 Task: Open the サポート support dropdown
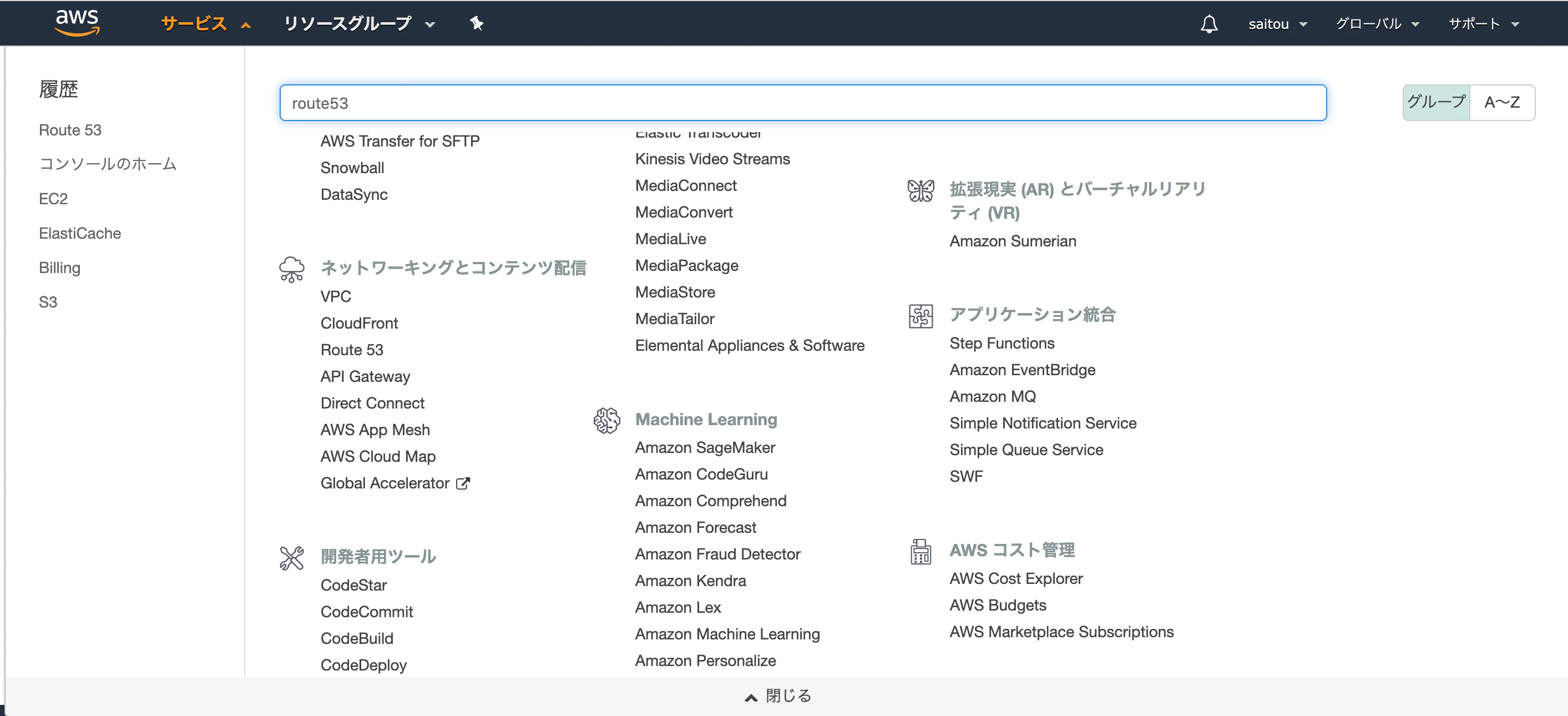(x=1484, y=24)
